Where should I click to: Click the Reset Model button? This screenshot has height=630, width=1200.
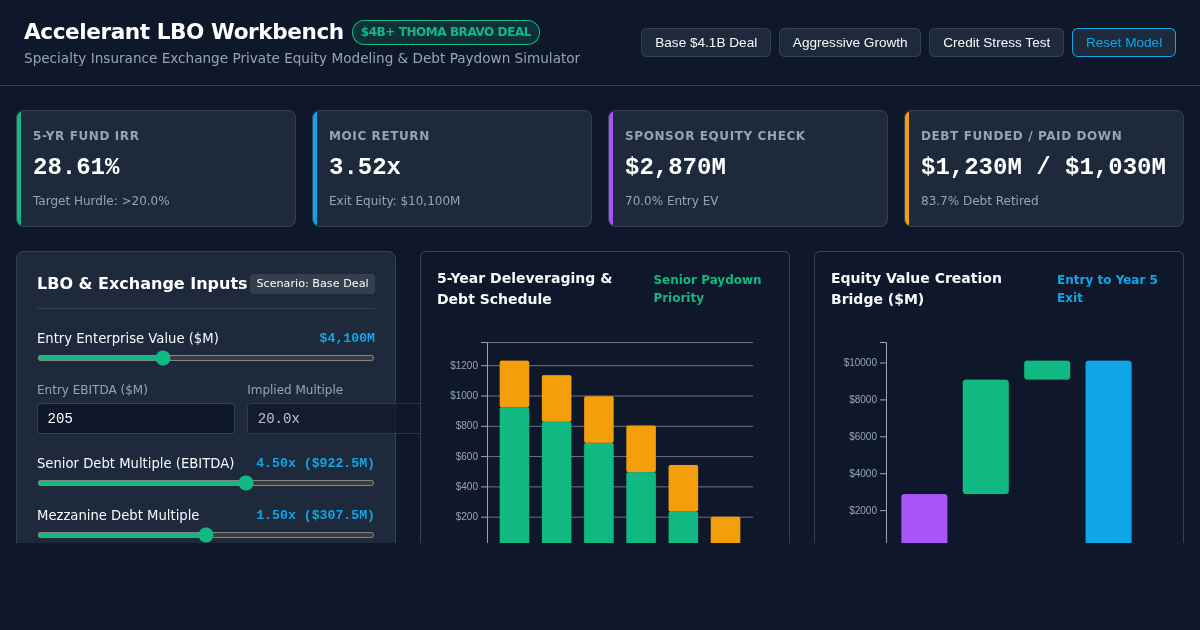[x=1124, y=42]
